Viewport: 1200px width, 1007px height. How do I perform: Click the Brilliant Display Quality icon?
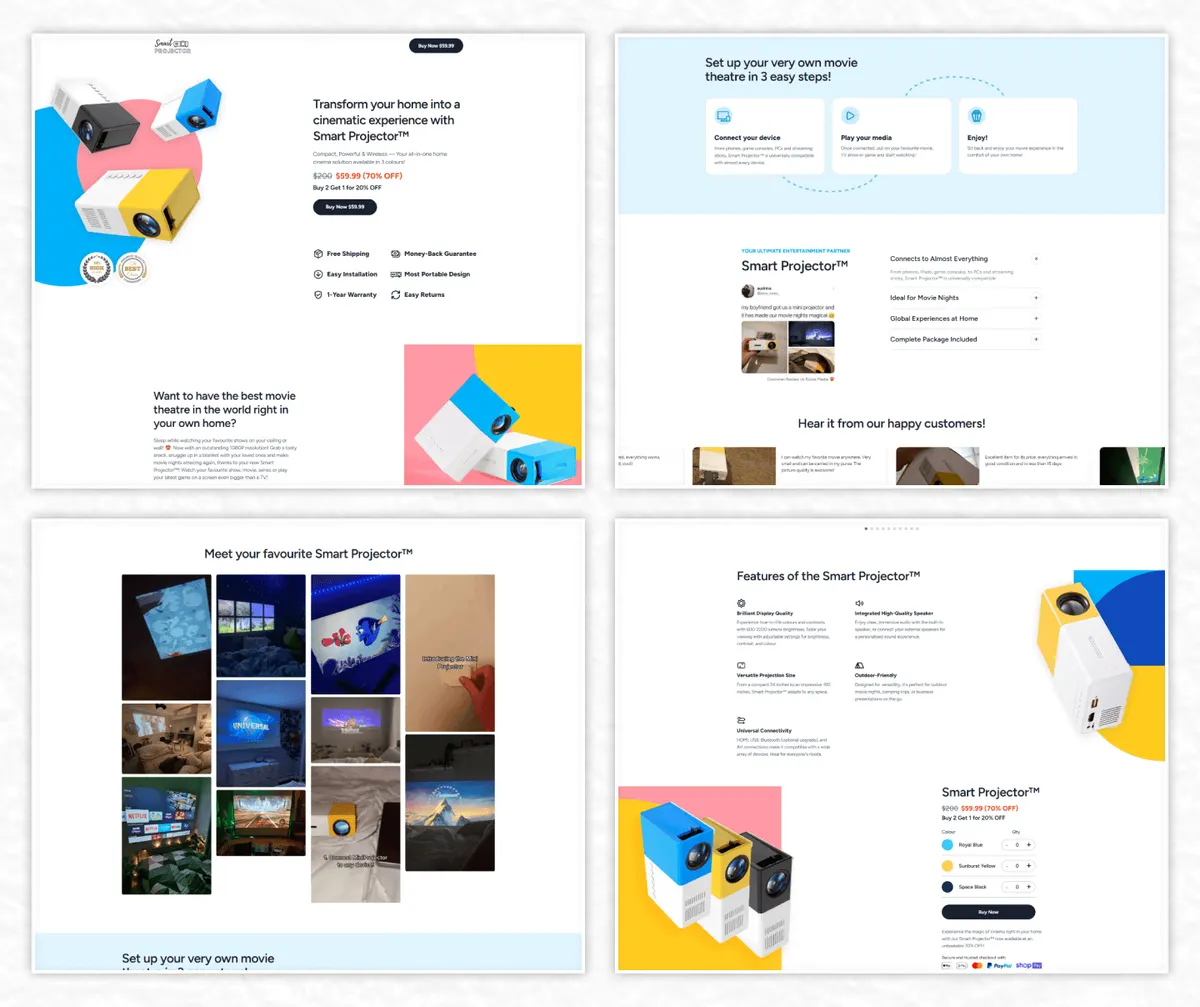741,603
